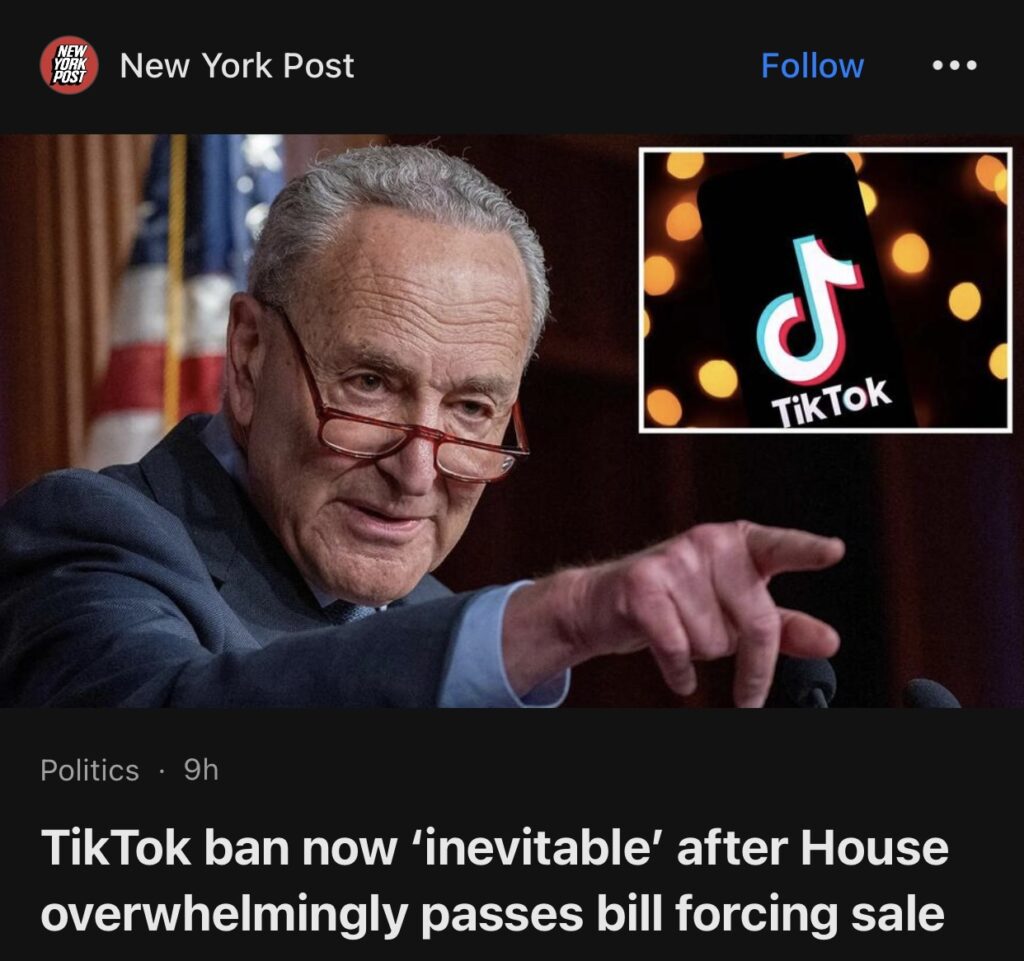This screenshot has width=1024, height=961.
Task: Click the New York Post round logo
Action: tap(69, 65)
